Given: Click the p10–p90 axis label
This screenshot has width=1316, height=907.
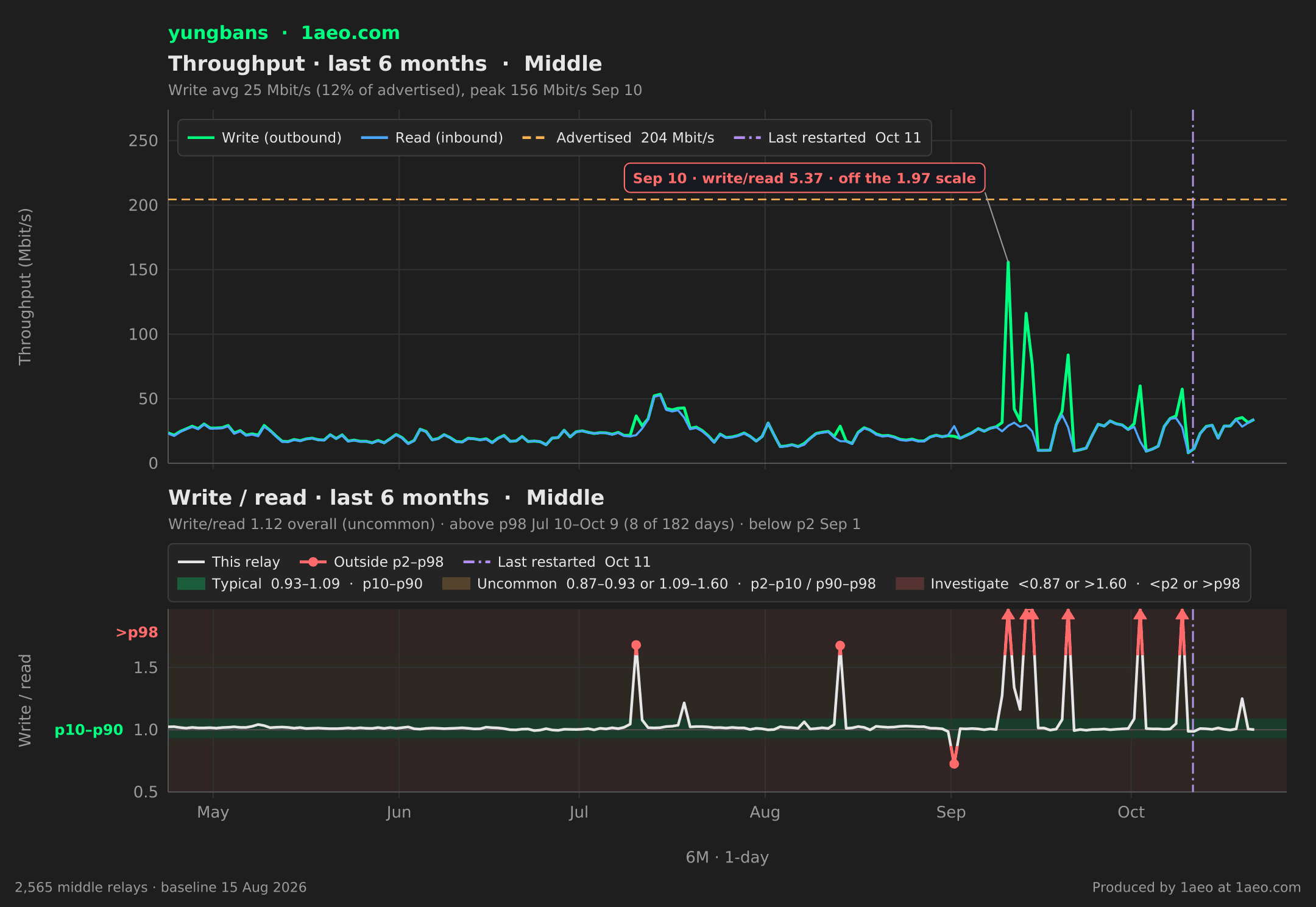Looking at the screenshot, I should point(89,730).
